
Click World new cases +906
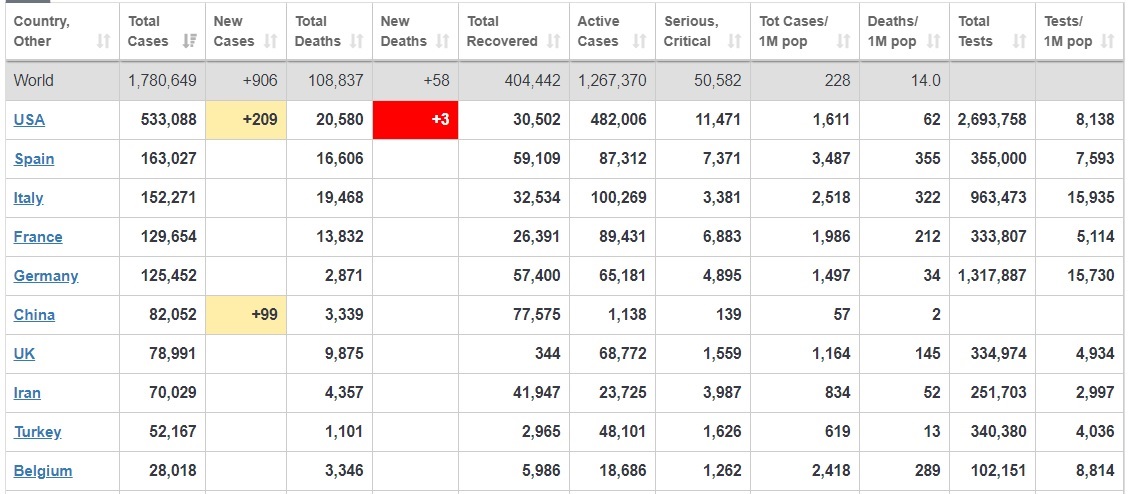pos(259,80)
